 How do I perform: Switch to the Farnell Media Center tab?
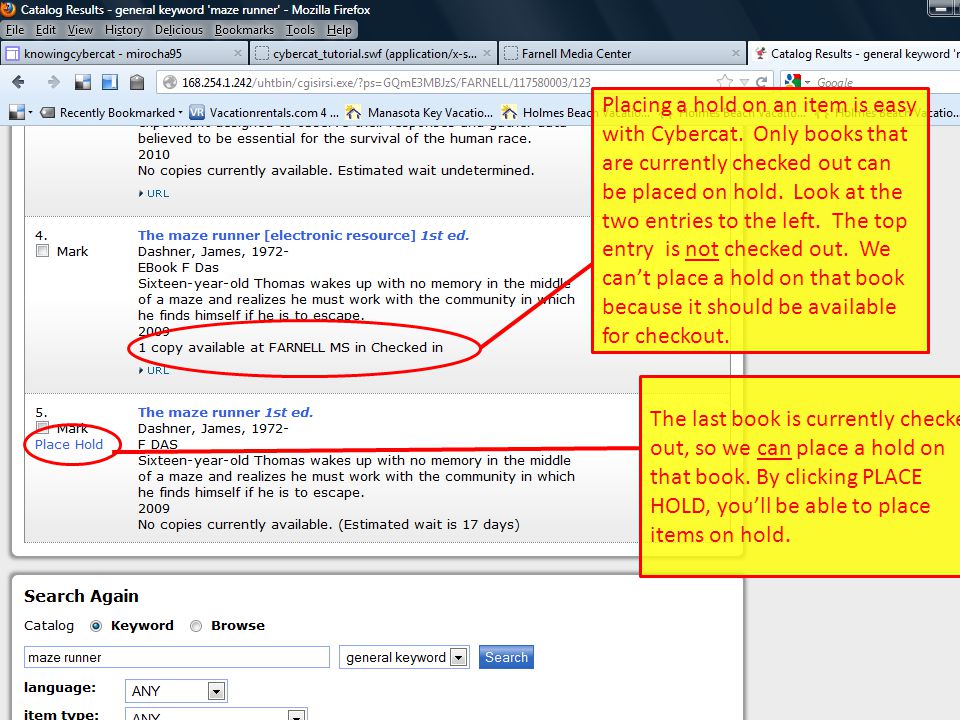(x=623, y=53)
